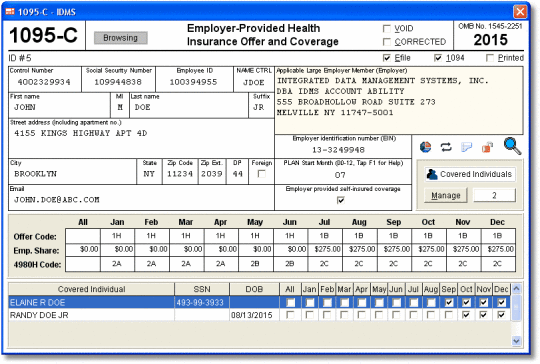
Task: Uncheck the Efile checkbox
Action: click(387, 58)
